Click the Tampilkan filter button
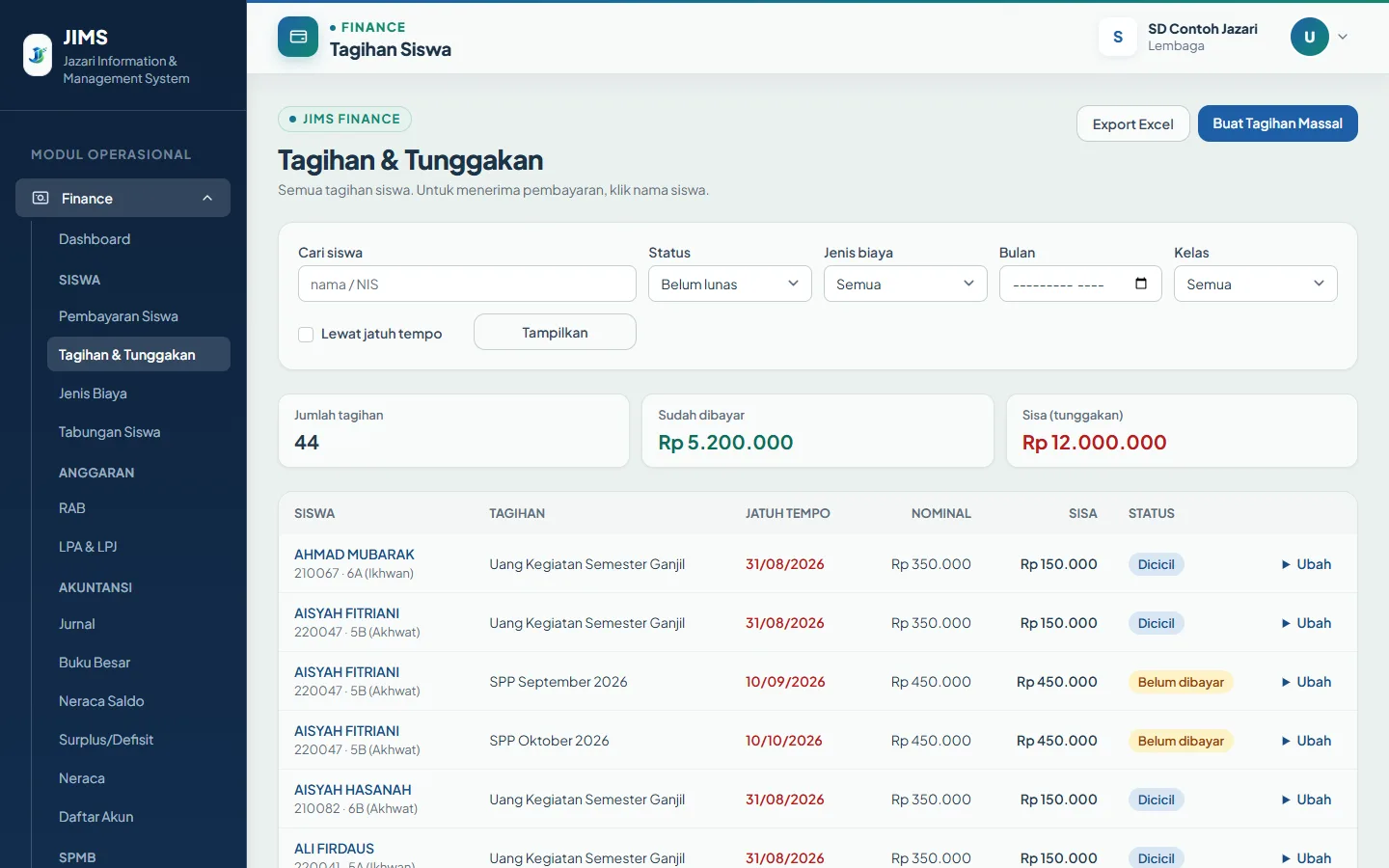The width and height of the screenshot is (1389, 868). (x=555, y=332)
